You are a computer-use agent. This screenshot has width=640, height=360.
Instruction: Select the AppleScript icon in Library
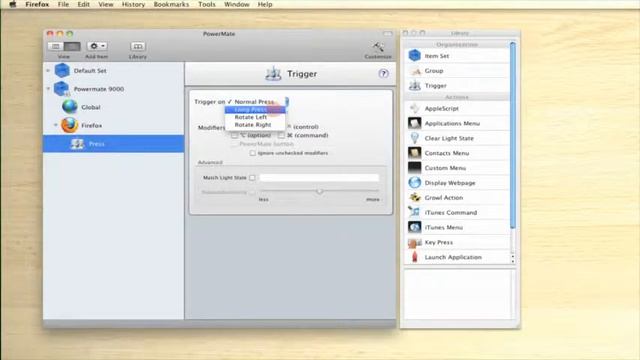click(415, 108)
